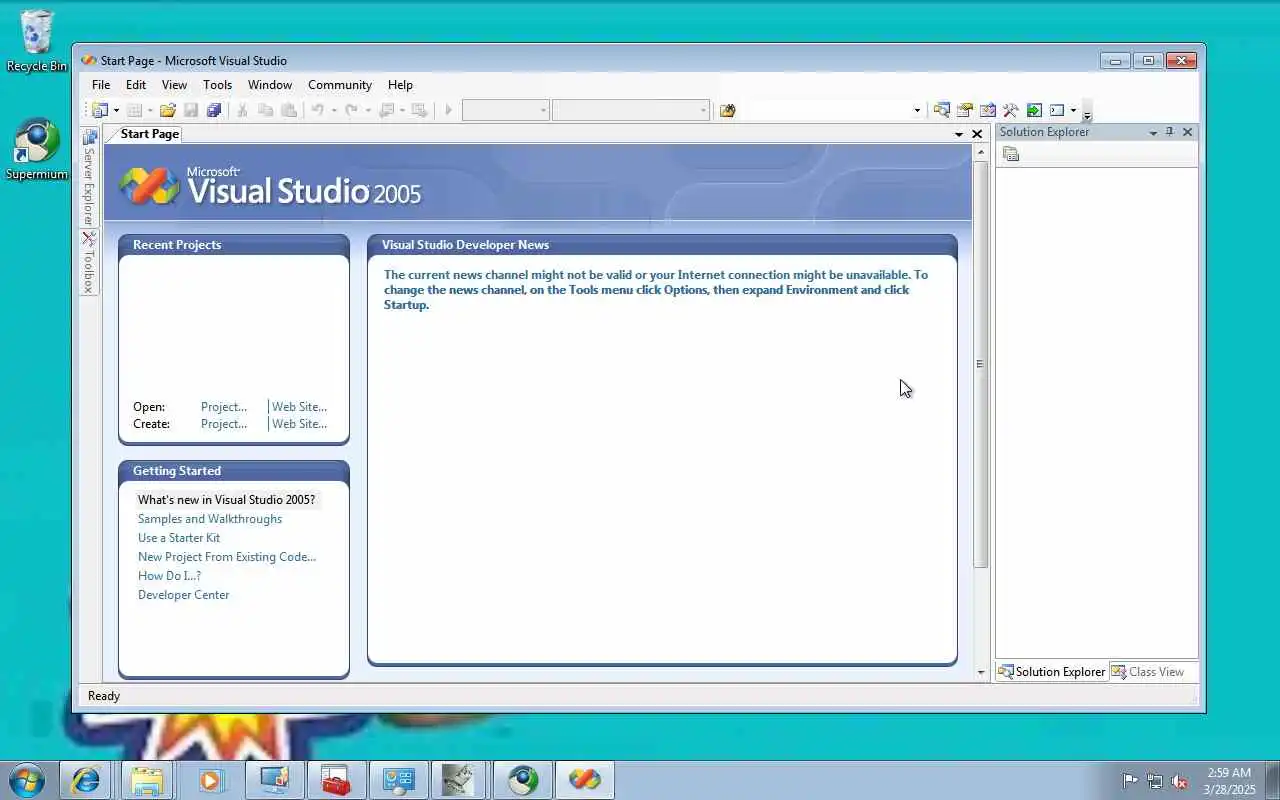Expand the New Project dropdown arrow
This screenshot has width=1280, height=800.
click(x=116, y=110)
